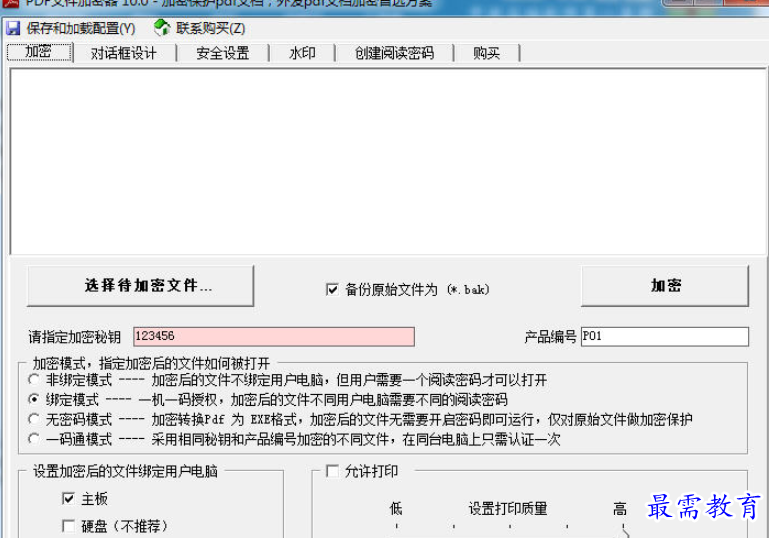Click the empty file list area

click(x=387, y=161)
